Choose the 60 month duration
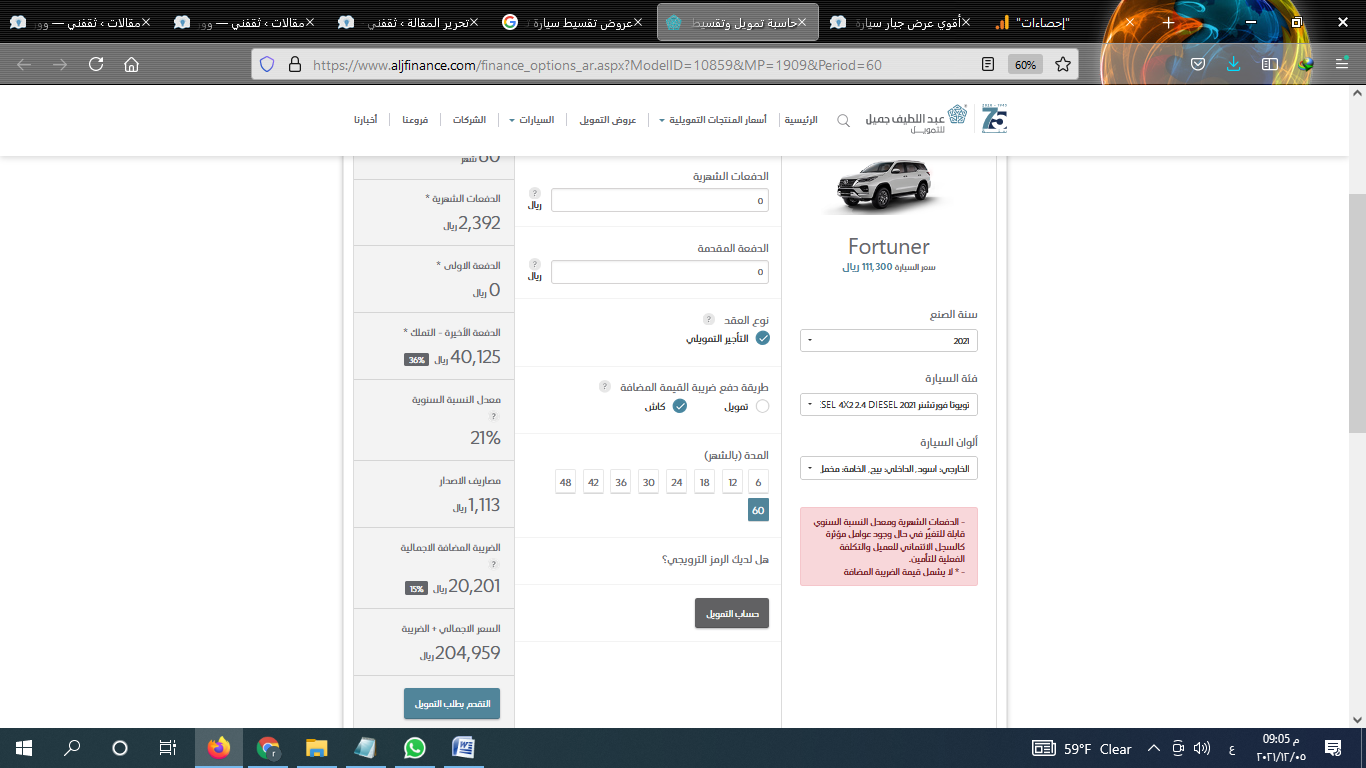1366x768 pixels. [x=758, y=510]
